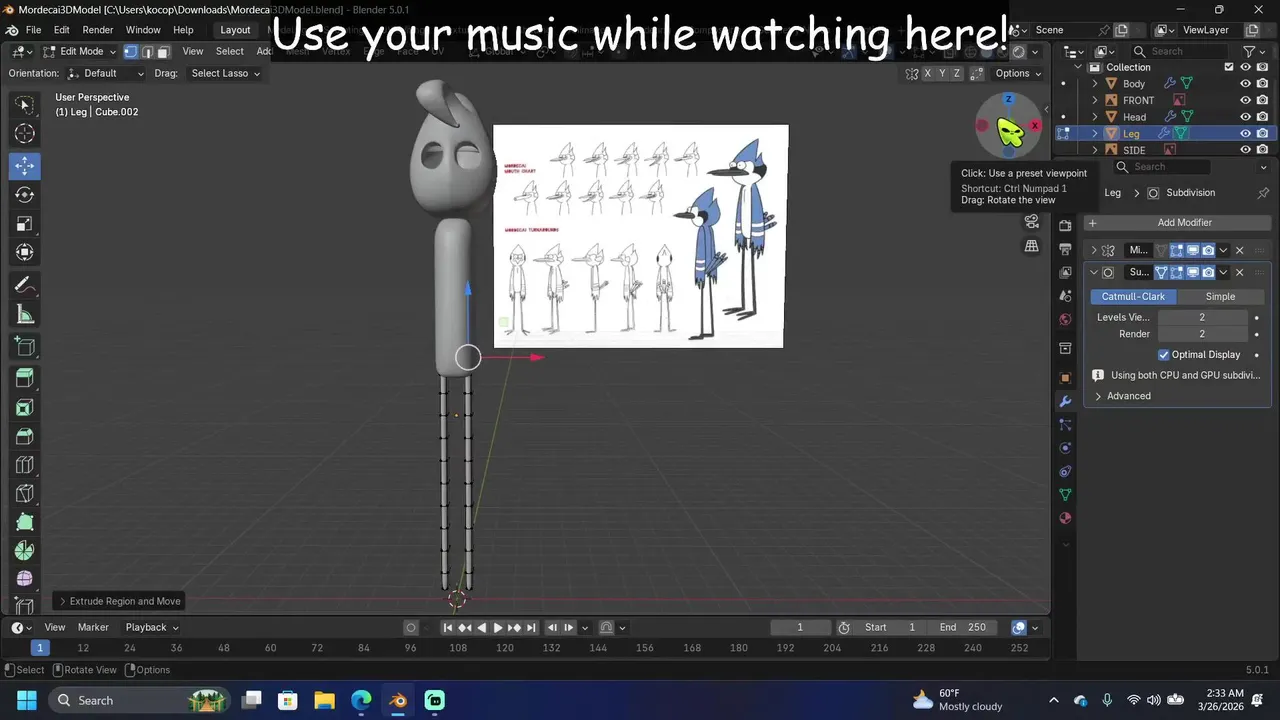The width and height of the screenshot is (1280, 720).
Task: Enable edge select mode
Action: click(147, 51)
